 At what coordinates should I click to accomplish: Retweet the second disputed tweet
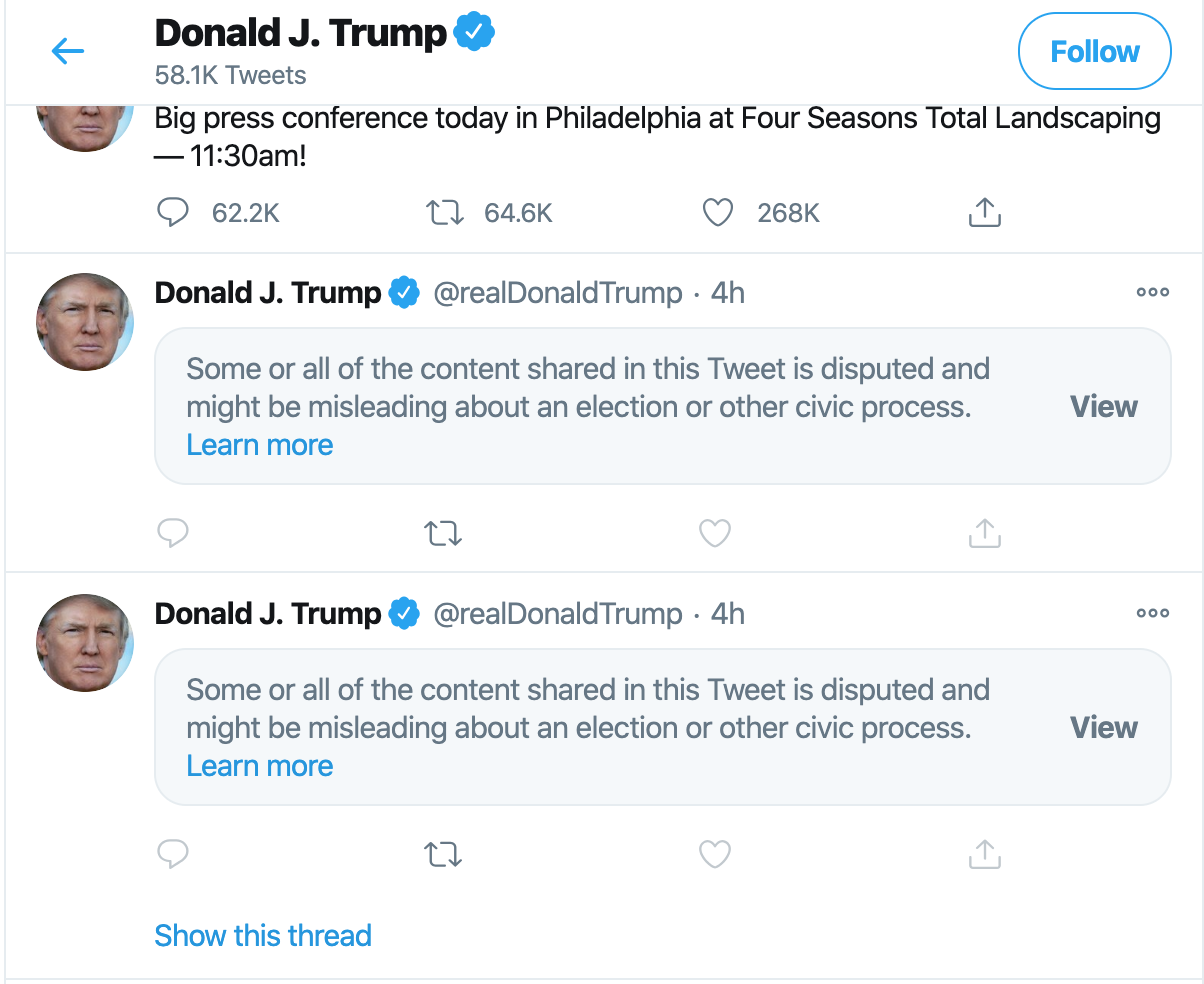pyautogui.click(x=443, y=854)
